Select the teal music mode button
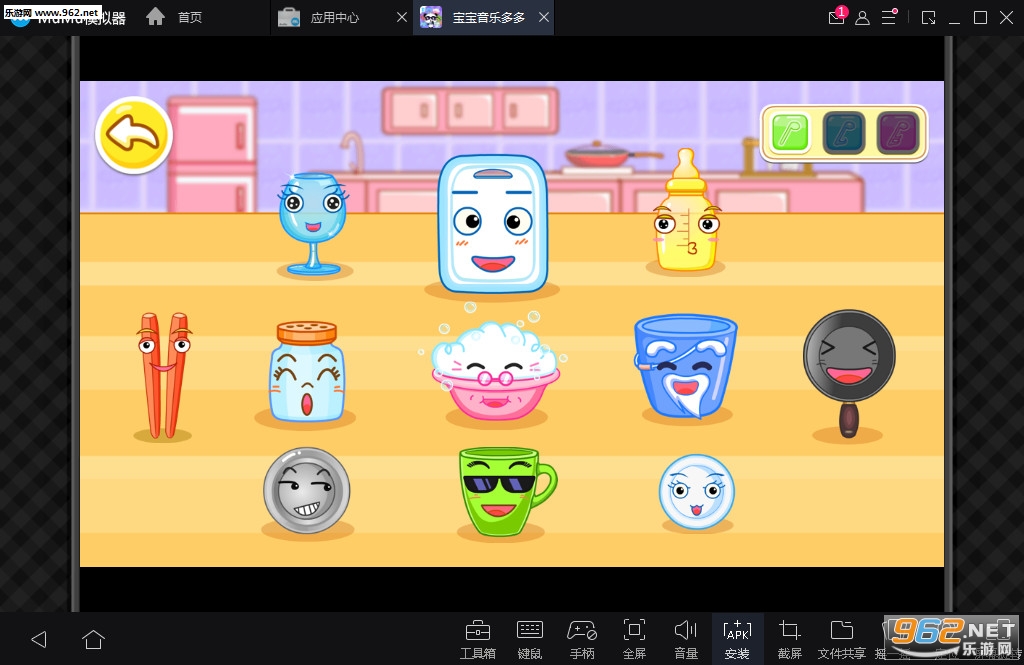 point(844,133)
